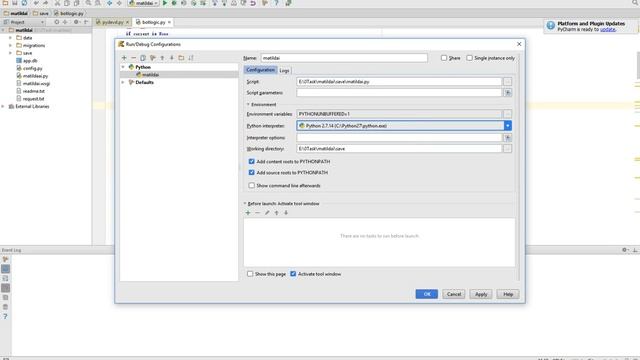This screenshot has width=640, height=360.
Task: Switch to the Logs tab
Action: pyautogui.click(x=284, y=70)
